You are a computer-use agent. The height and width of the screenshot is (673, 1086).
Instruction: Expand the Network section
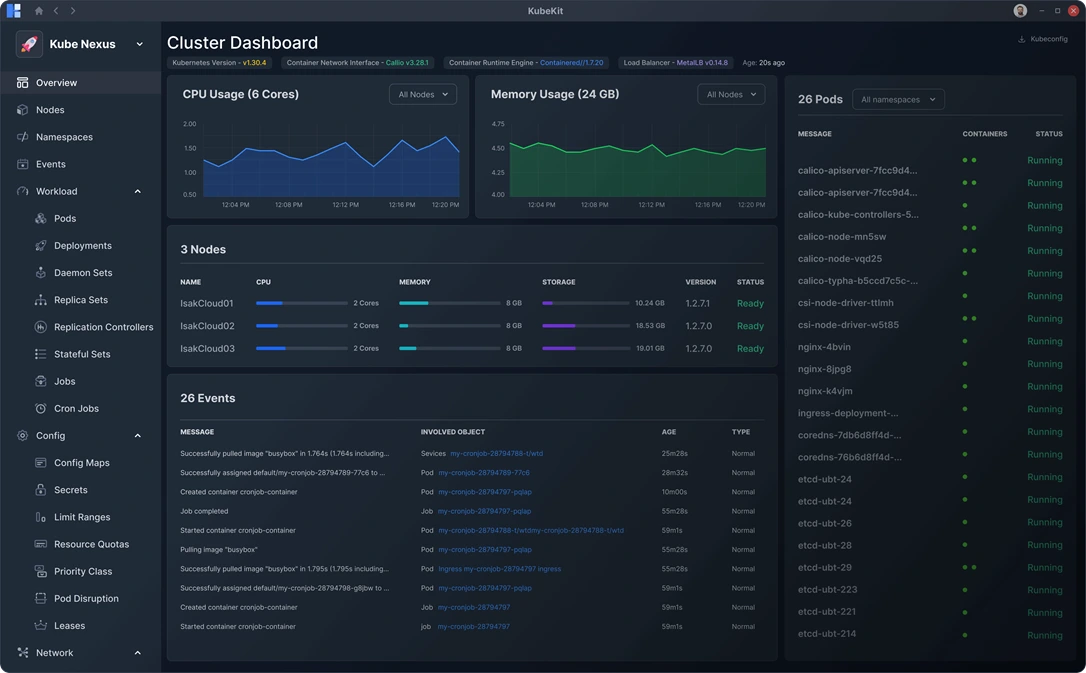click(137, 652)
